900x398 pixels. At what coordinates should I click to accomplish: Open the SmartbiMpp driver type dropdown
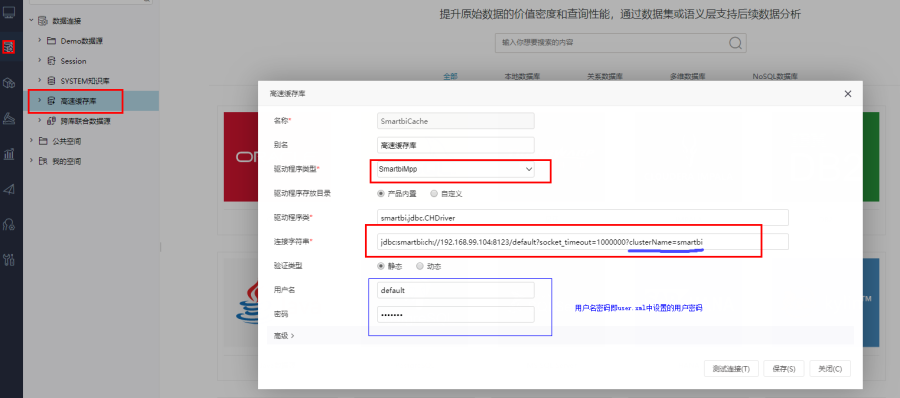pos(456,169)
